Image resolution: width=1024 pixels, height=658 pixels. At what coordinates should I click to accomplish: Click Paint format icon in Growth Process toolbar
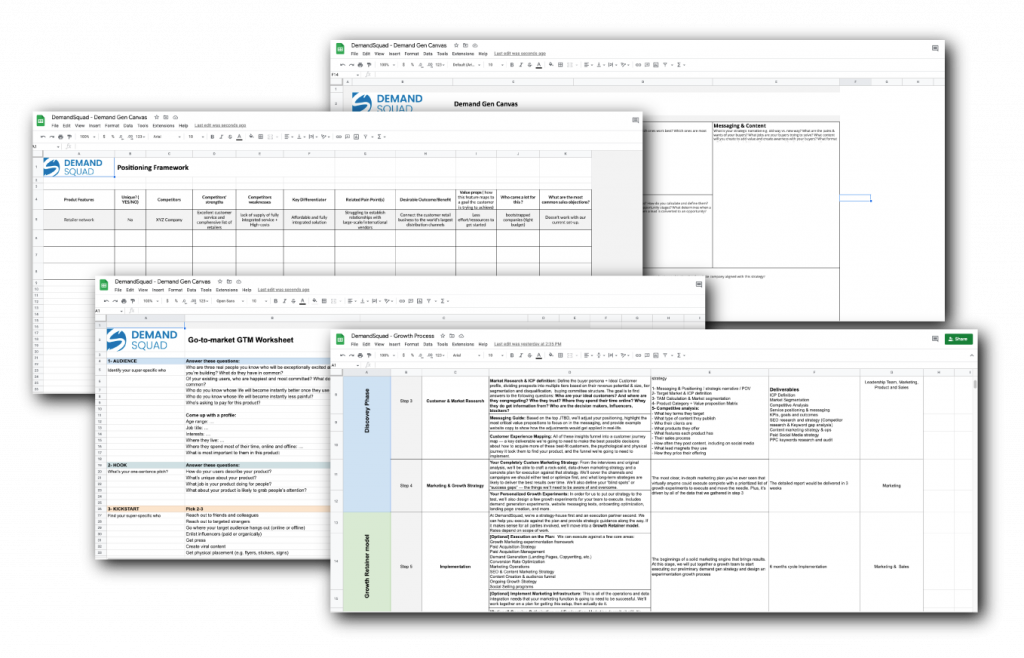click(x=369, y=355)
